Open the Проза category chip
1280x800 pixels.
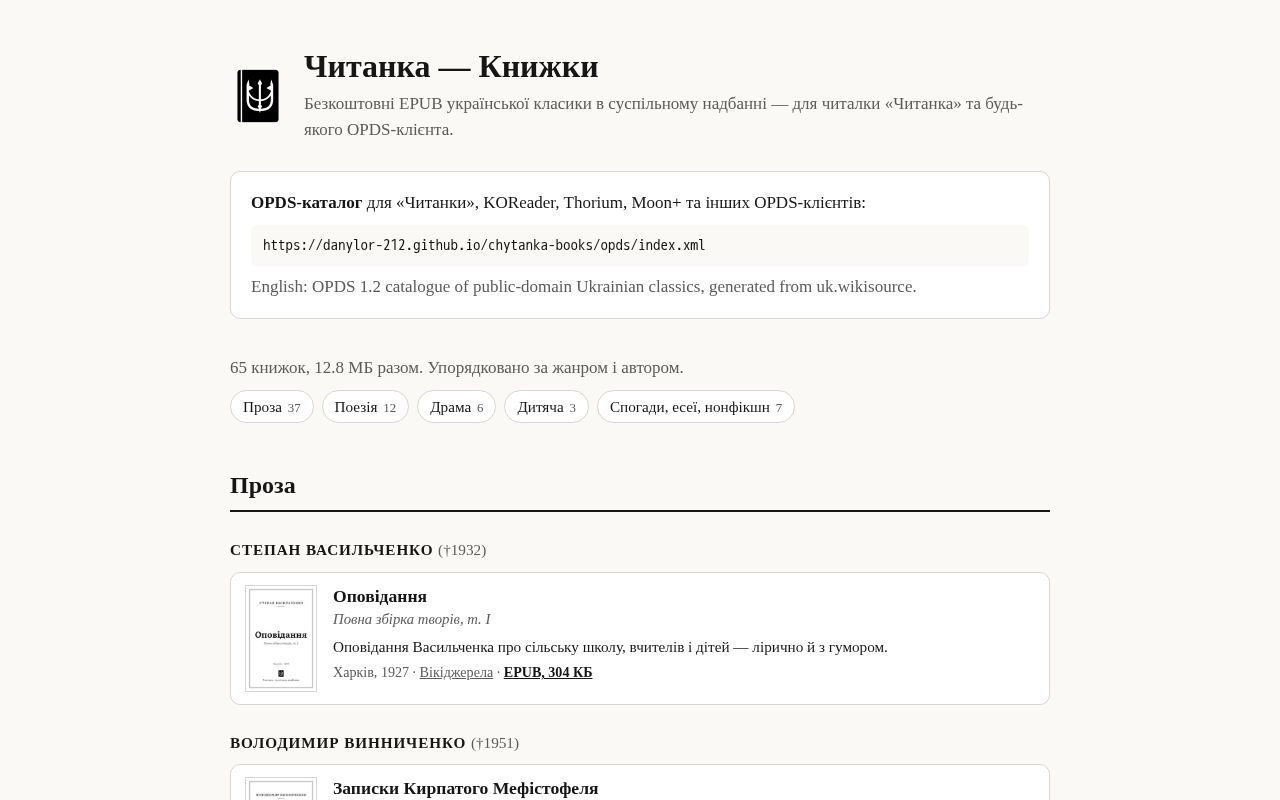coord(272,407)
